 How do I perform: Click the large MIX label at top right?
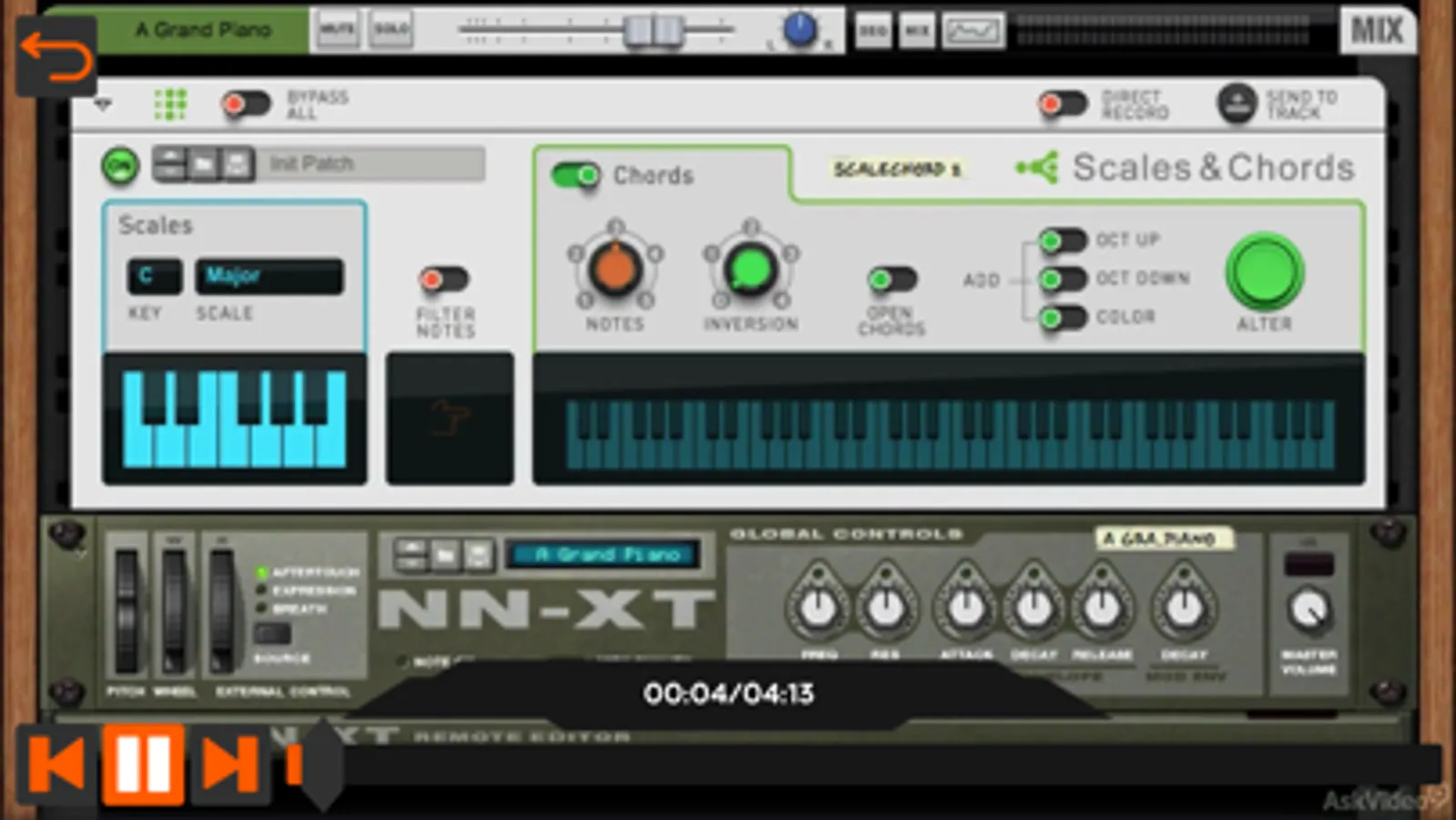[x=1378, y=31]
